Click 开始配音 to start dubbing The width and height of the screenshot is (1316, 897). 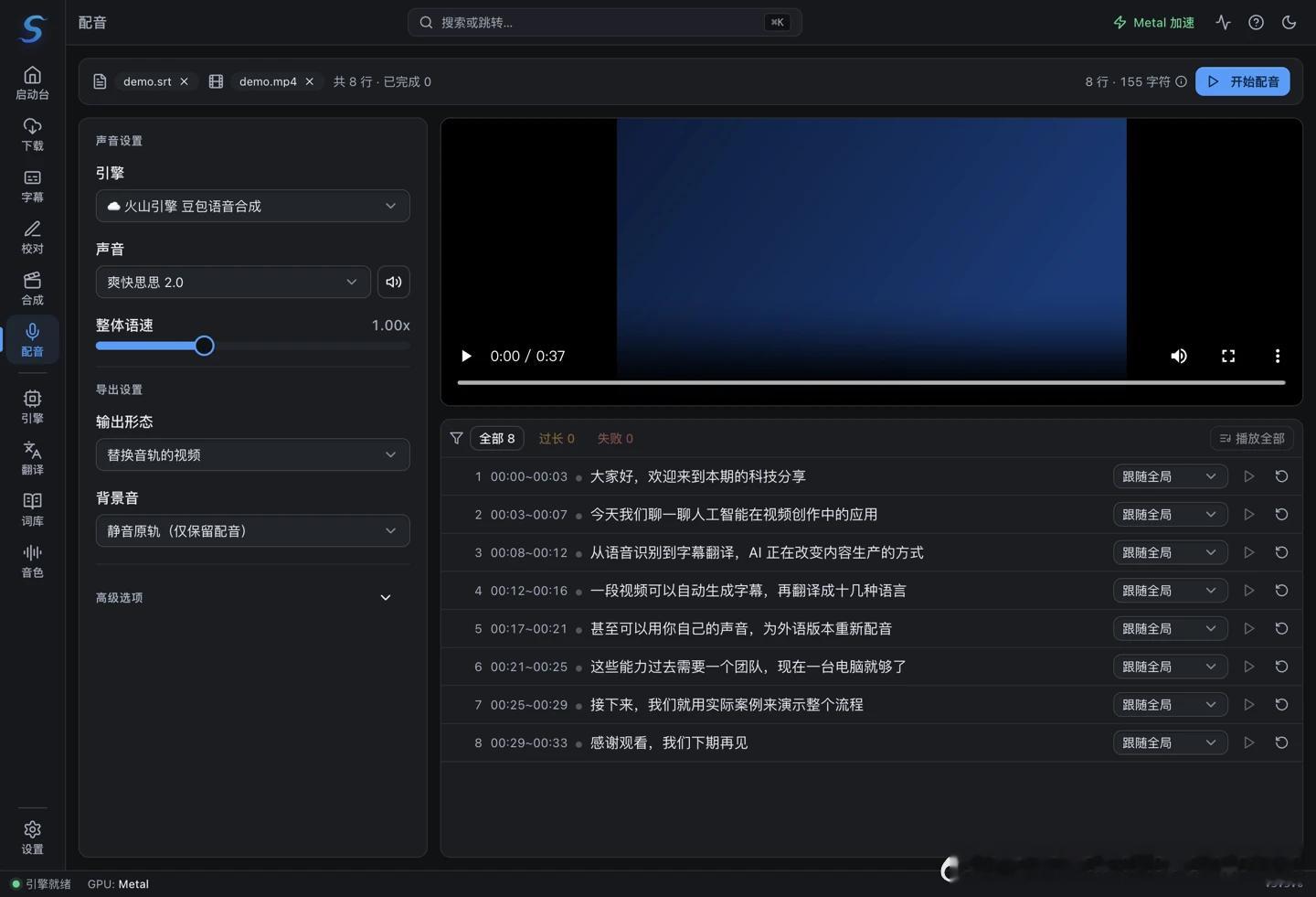tap(1243, 81)
